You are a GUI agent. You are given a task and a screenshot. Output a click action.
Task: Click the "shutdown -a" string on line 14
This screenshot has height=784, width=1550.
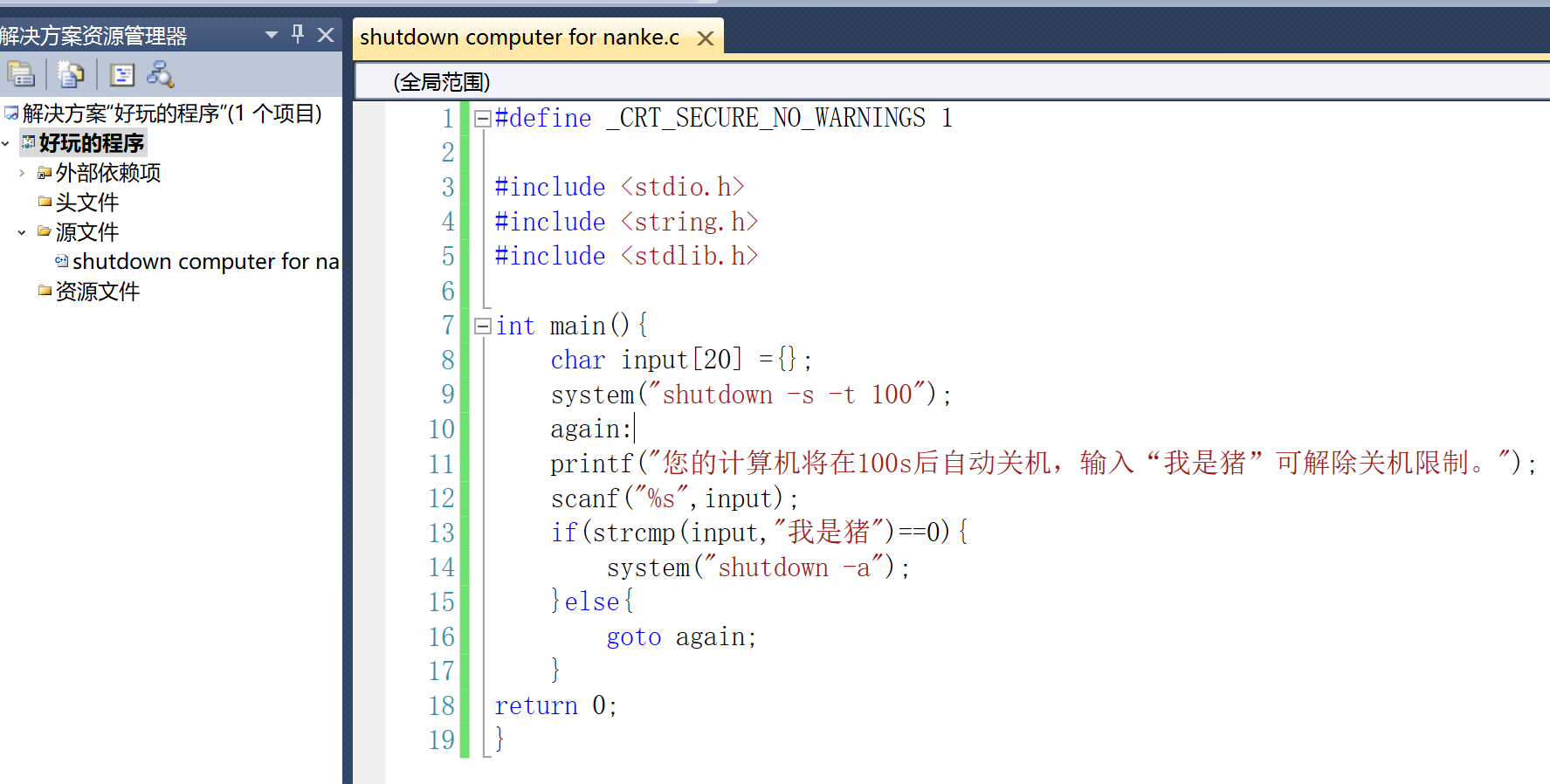pyautogui.click(x=794, y=567)
